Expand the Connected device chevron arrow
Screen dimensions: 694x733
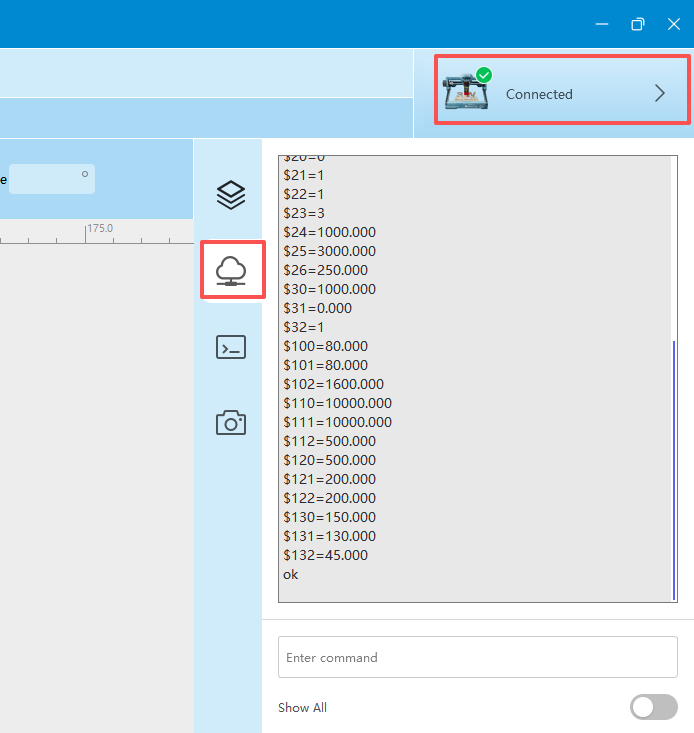659,93
